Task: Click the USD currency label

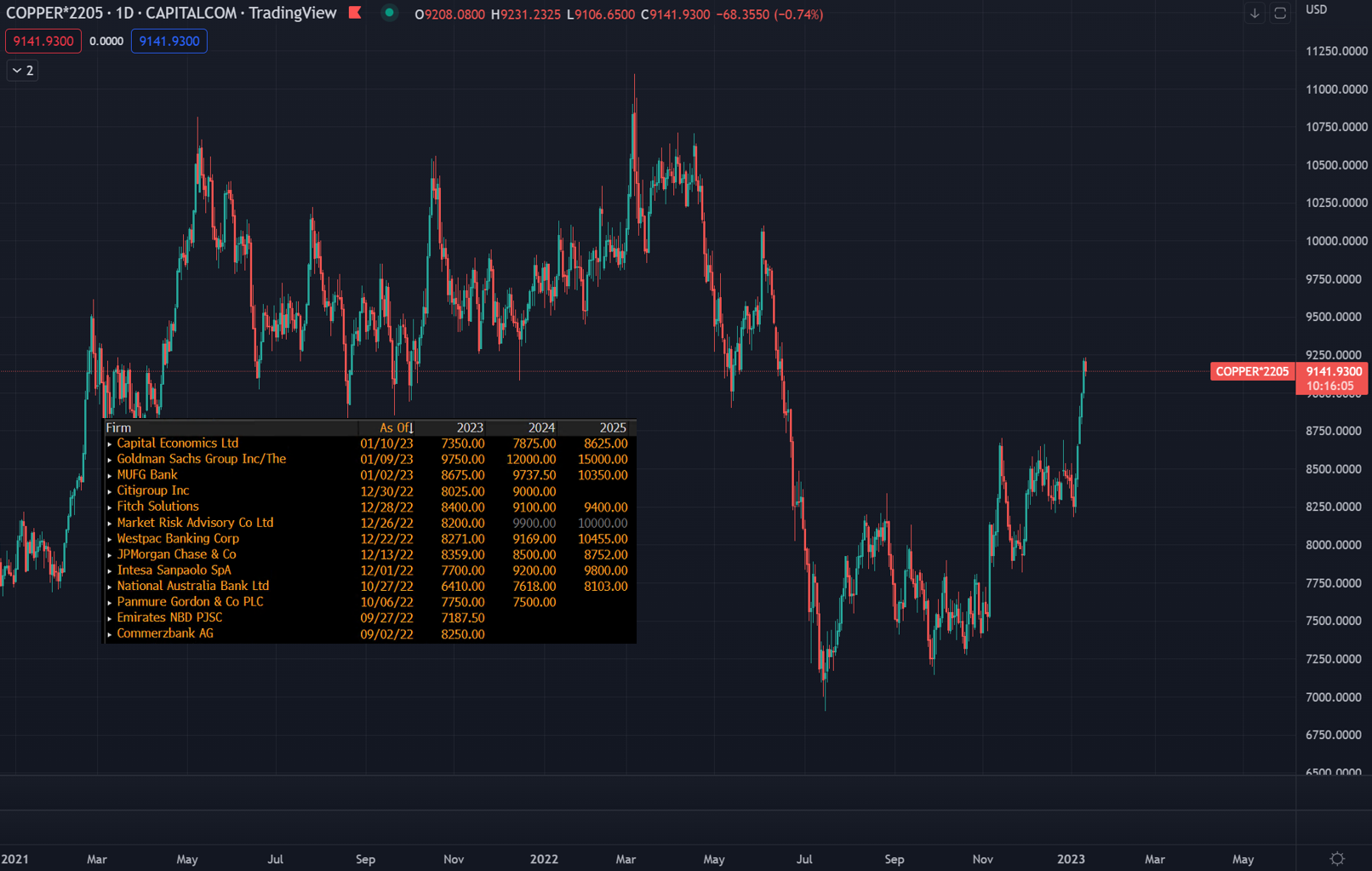Action: click(1317, 9)
